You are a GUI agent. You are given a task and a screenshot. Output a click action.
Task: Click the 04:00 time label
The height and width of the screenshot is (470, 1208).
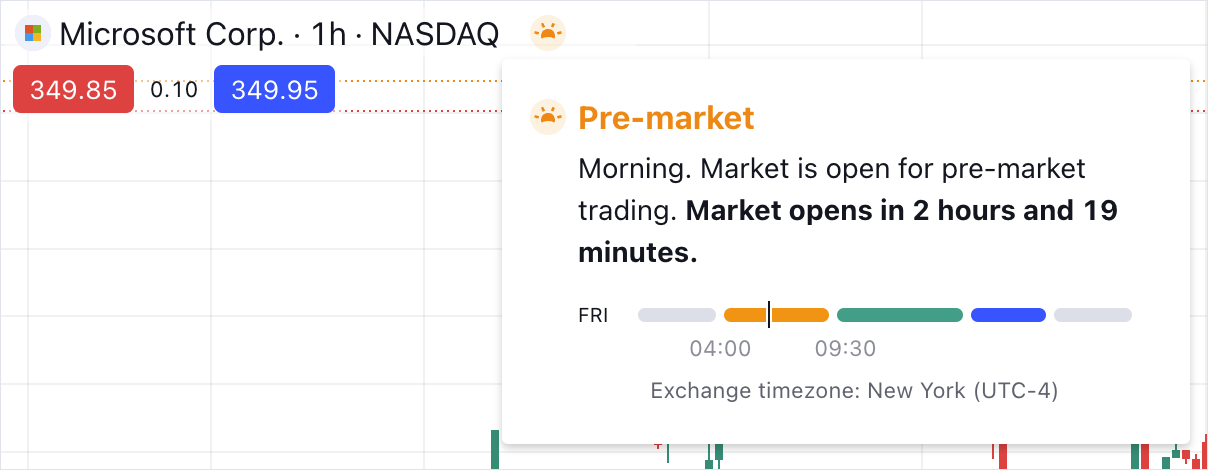720,349
